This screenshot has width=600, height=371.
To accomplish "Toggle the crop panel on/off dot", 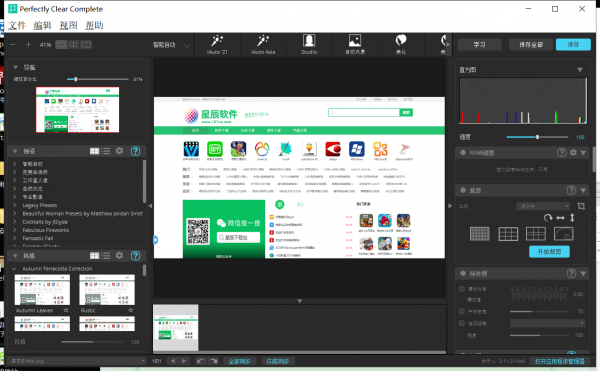I will point(463,190).
